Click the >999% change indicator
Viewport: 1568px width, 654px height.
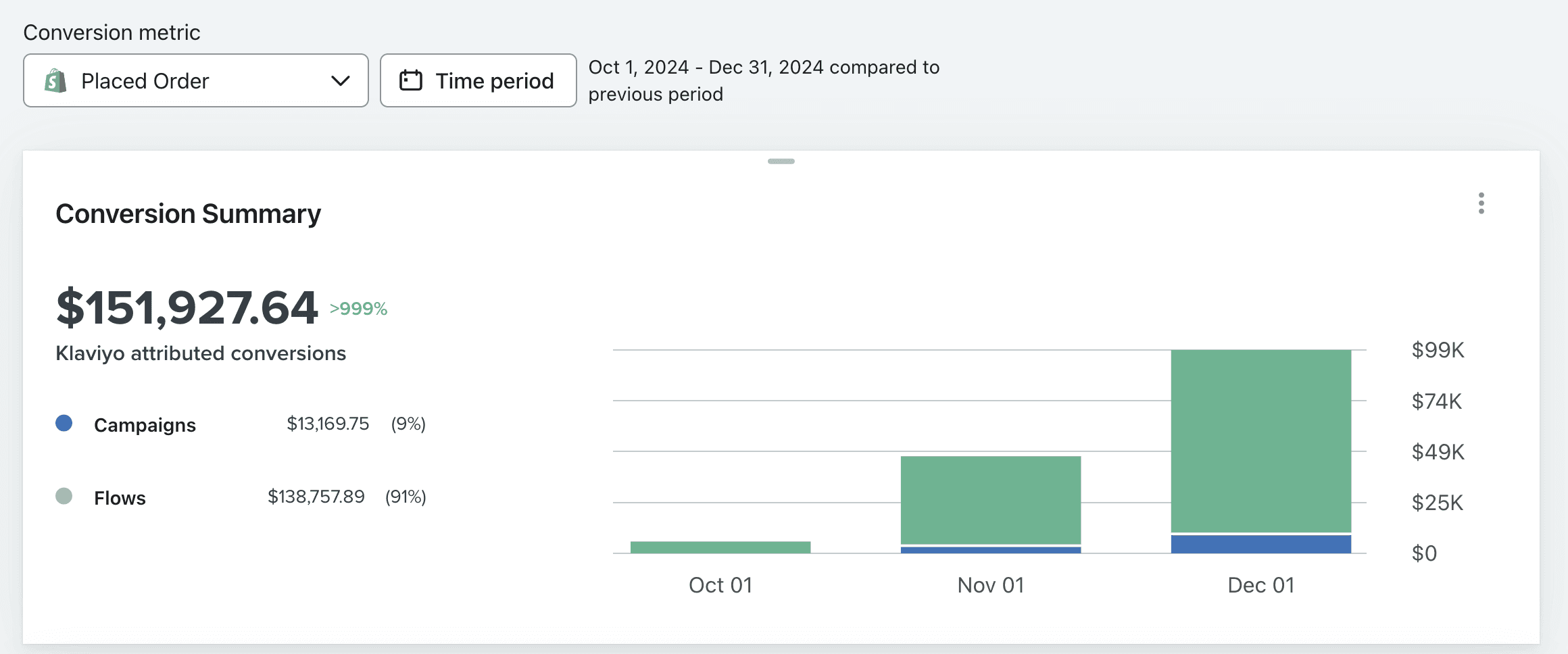(x=358, y=309)
